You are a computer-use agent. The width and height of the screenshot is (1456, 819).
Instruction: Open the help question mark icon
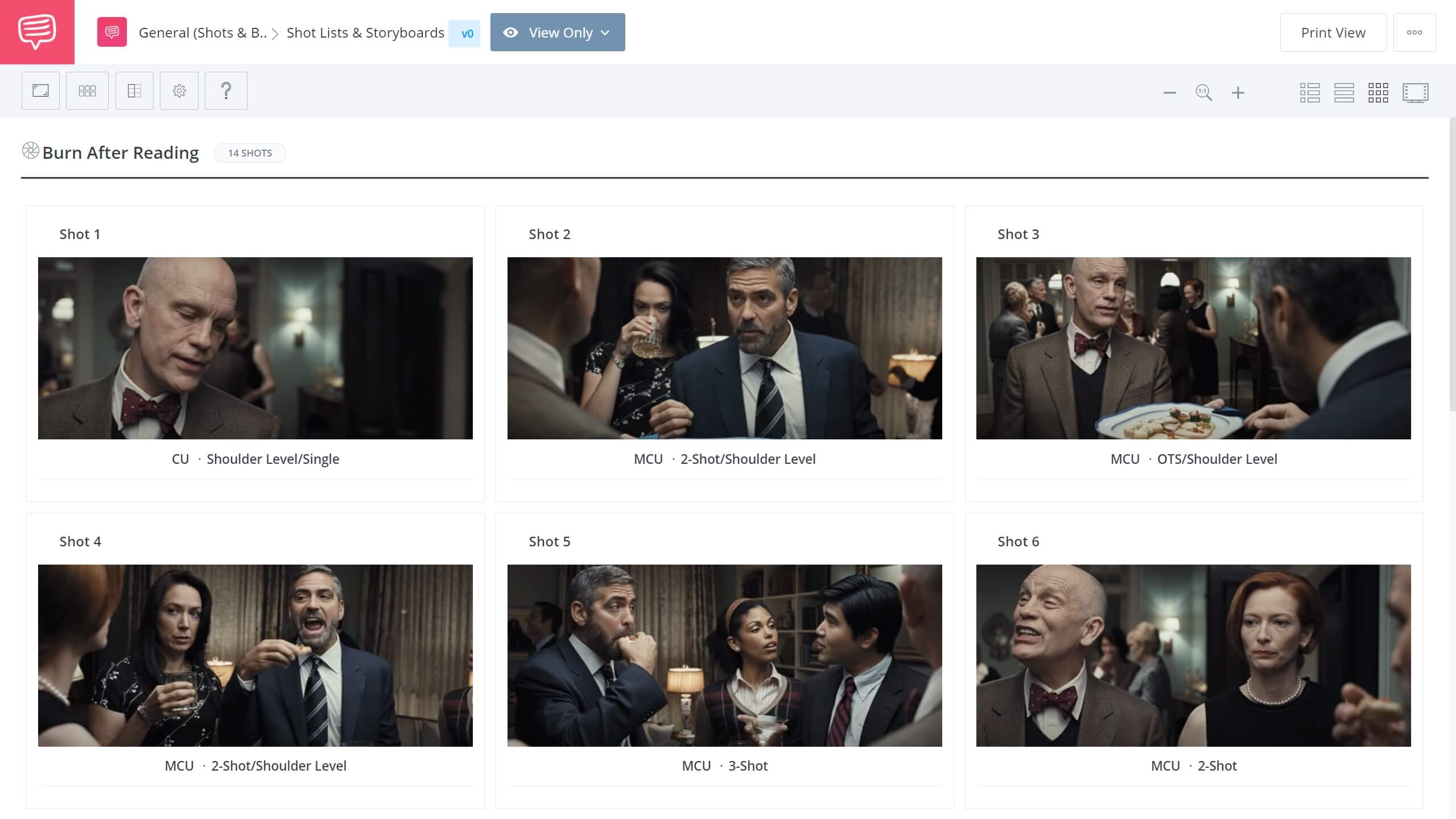click(226, 90)
